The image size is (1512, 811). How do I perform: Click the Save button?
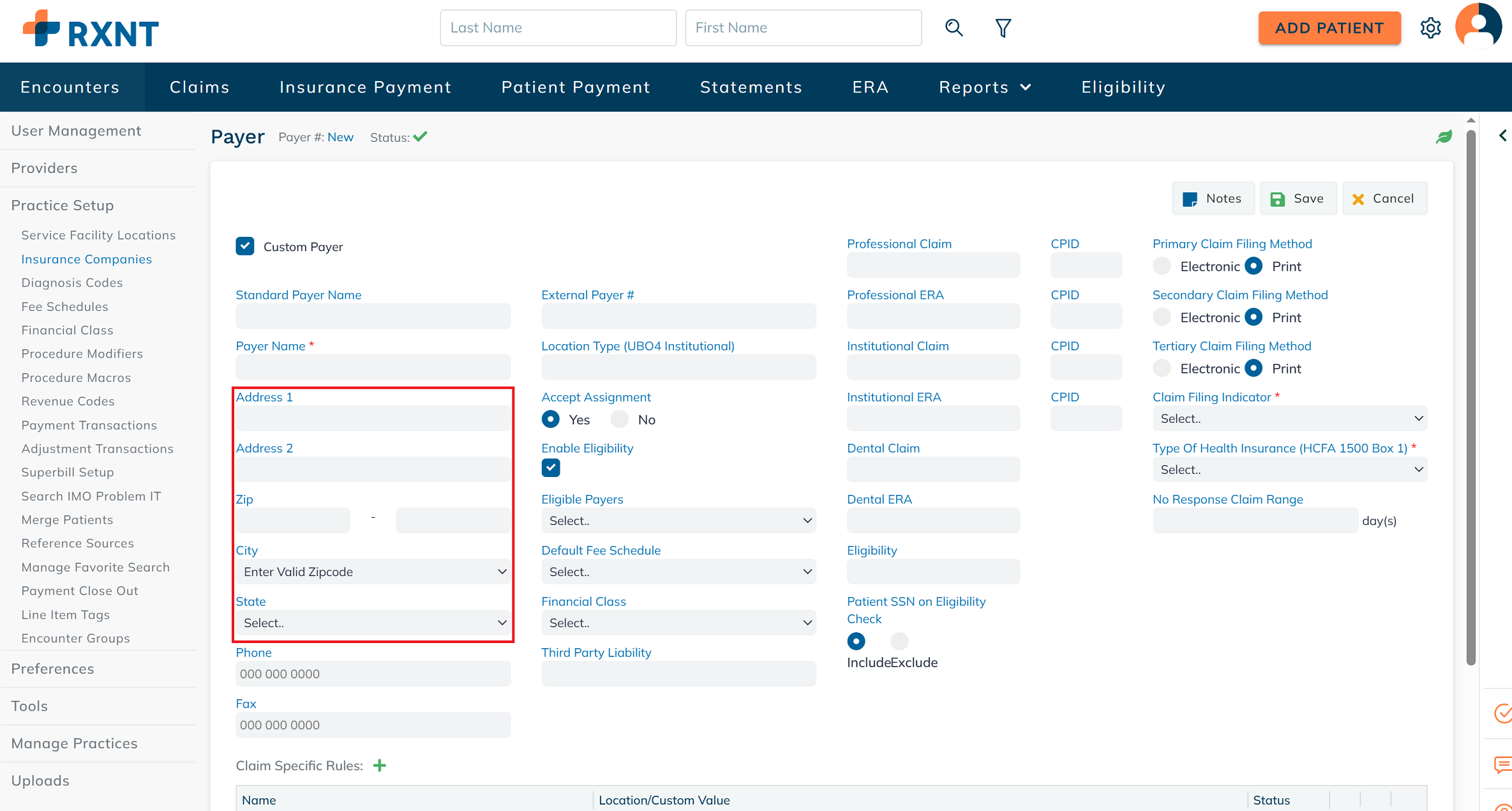(1298, 199)
